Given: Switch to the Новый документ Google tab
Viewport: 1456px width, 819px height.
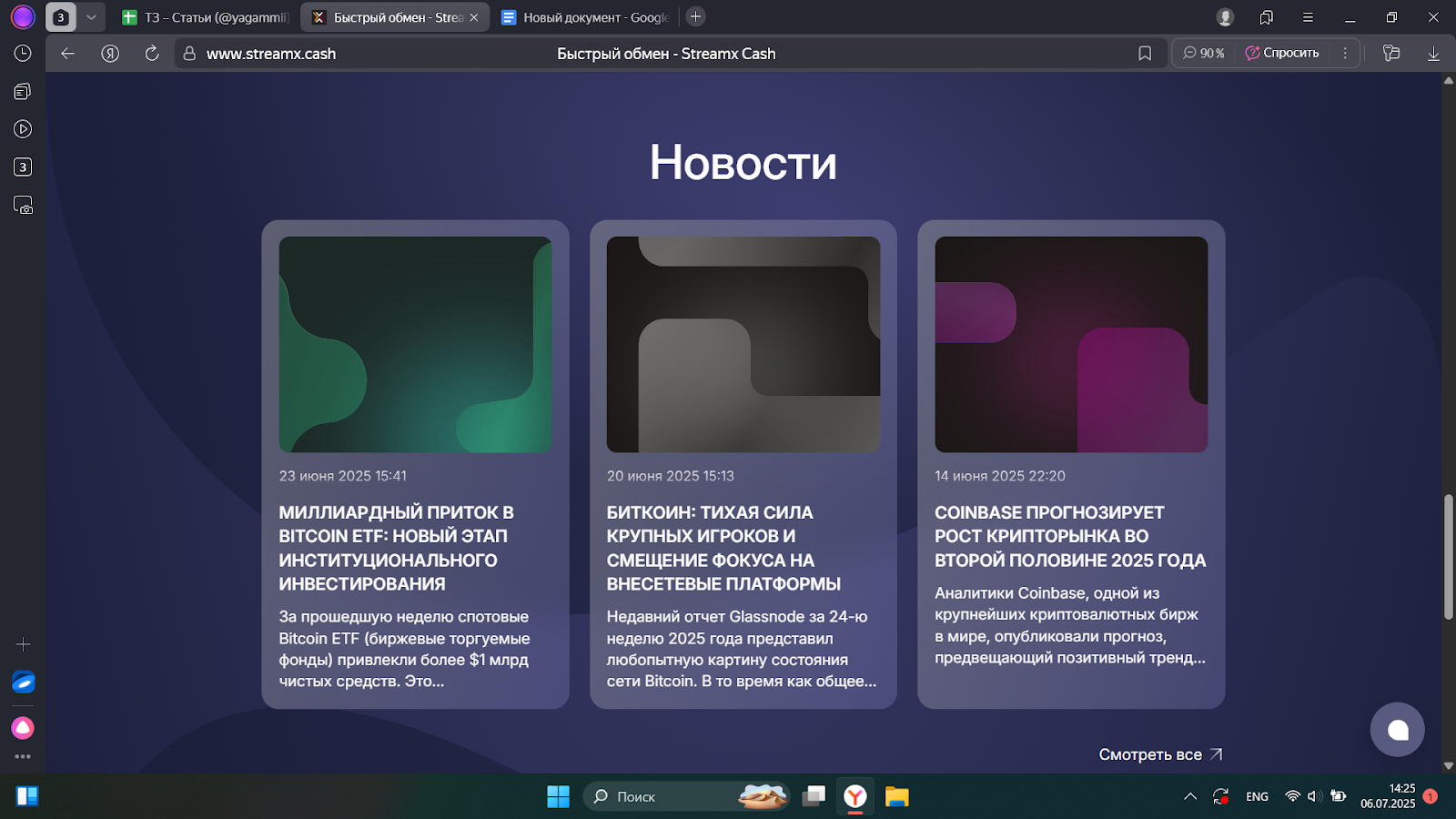Looking at the screenshot, I should tap(587, 17).
